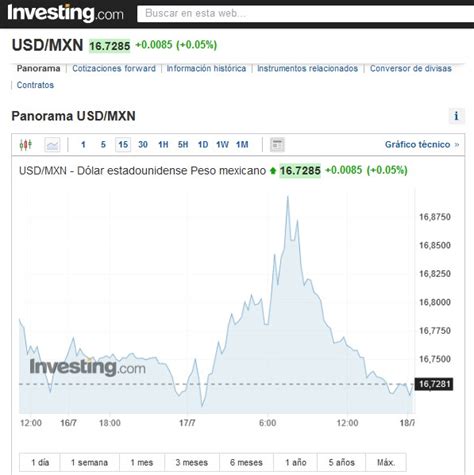Pick the 1W interval
474x475 pixels.
222,145
